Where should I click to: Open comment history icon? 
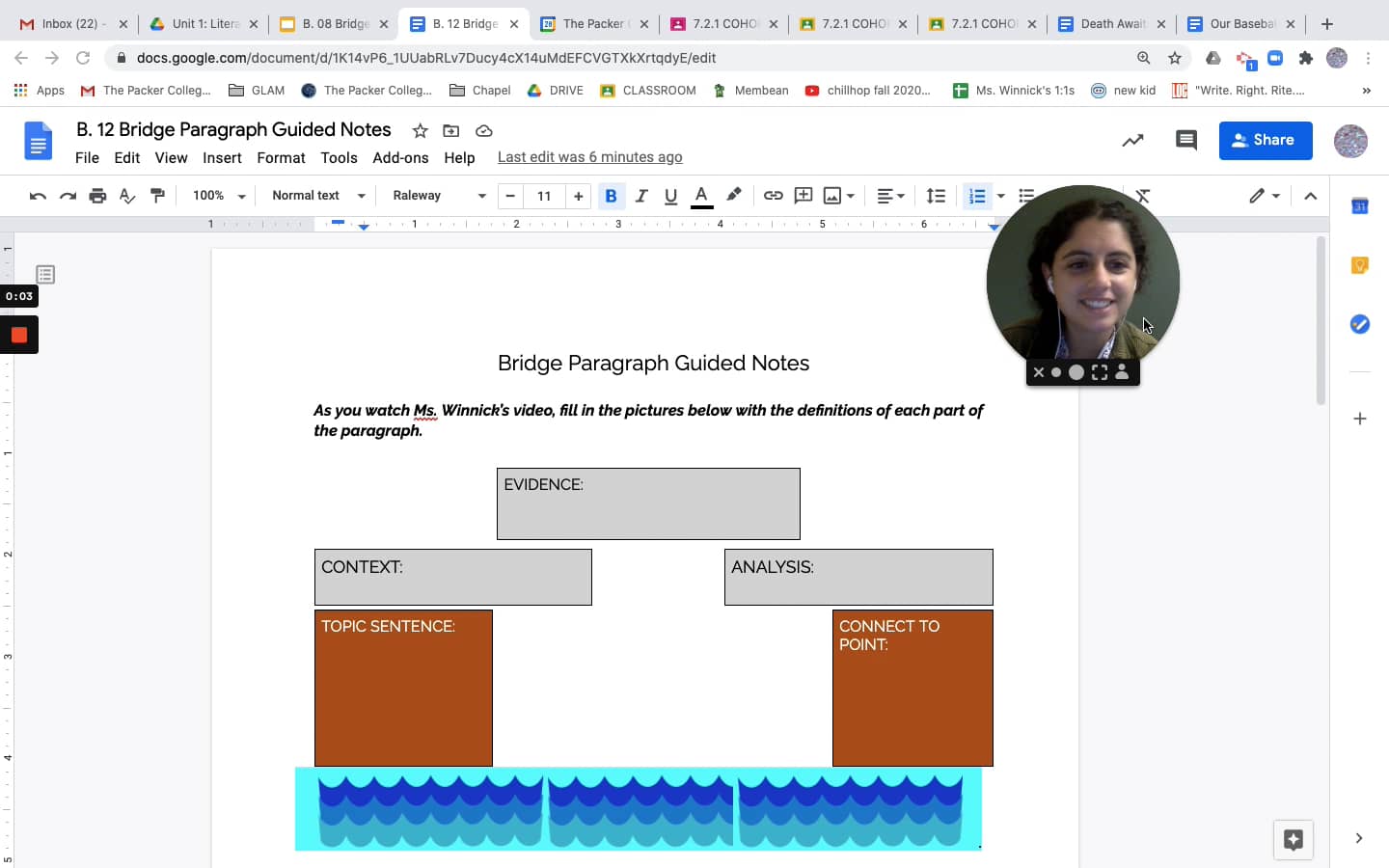(1186, 140)
